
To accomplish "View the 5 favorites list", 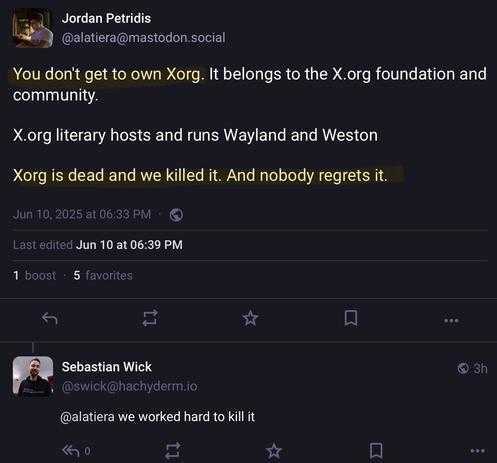I will tap(103, 275).
